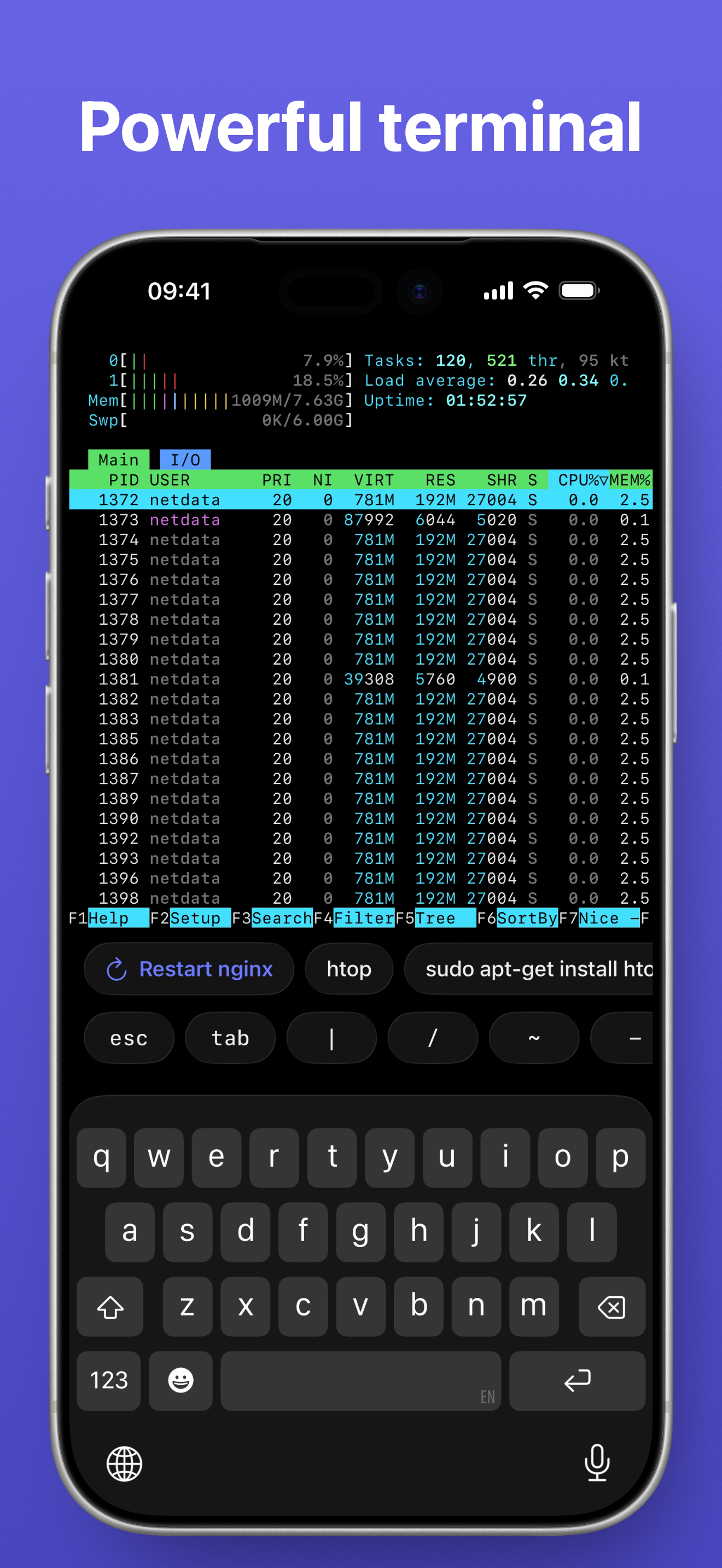Tap the o key

coord(563,1157)
